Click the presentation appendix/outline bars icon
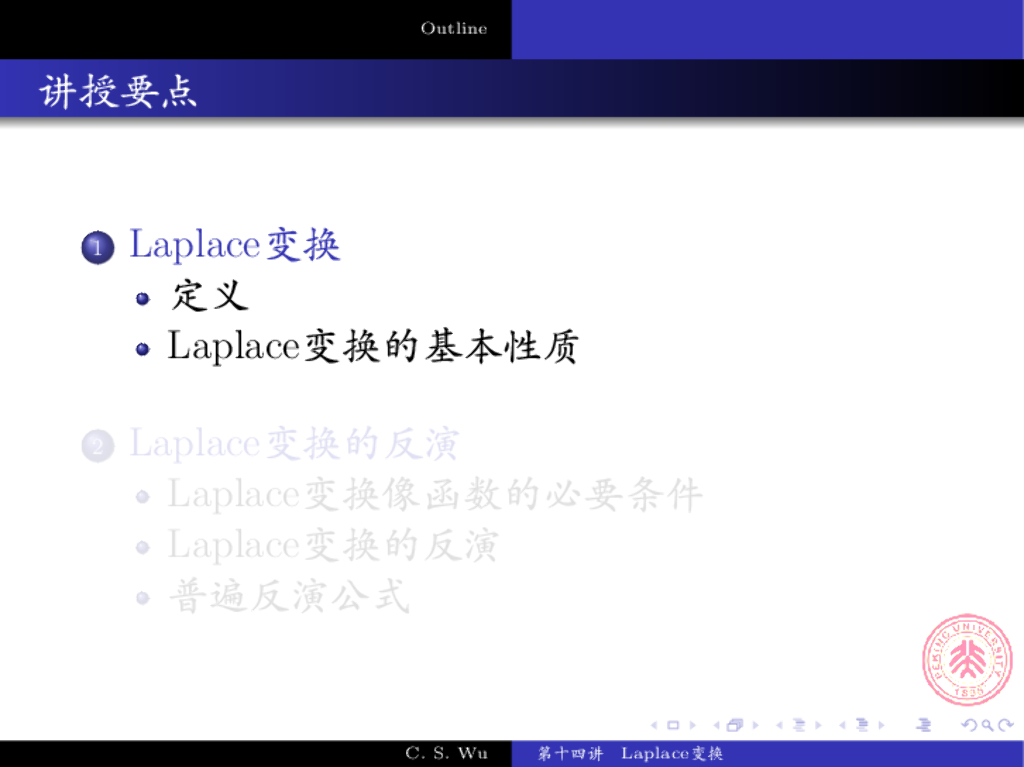This screenshot has height=767, width=1024. [923, 725]
